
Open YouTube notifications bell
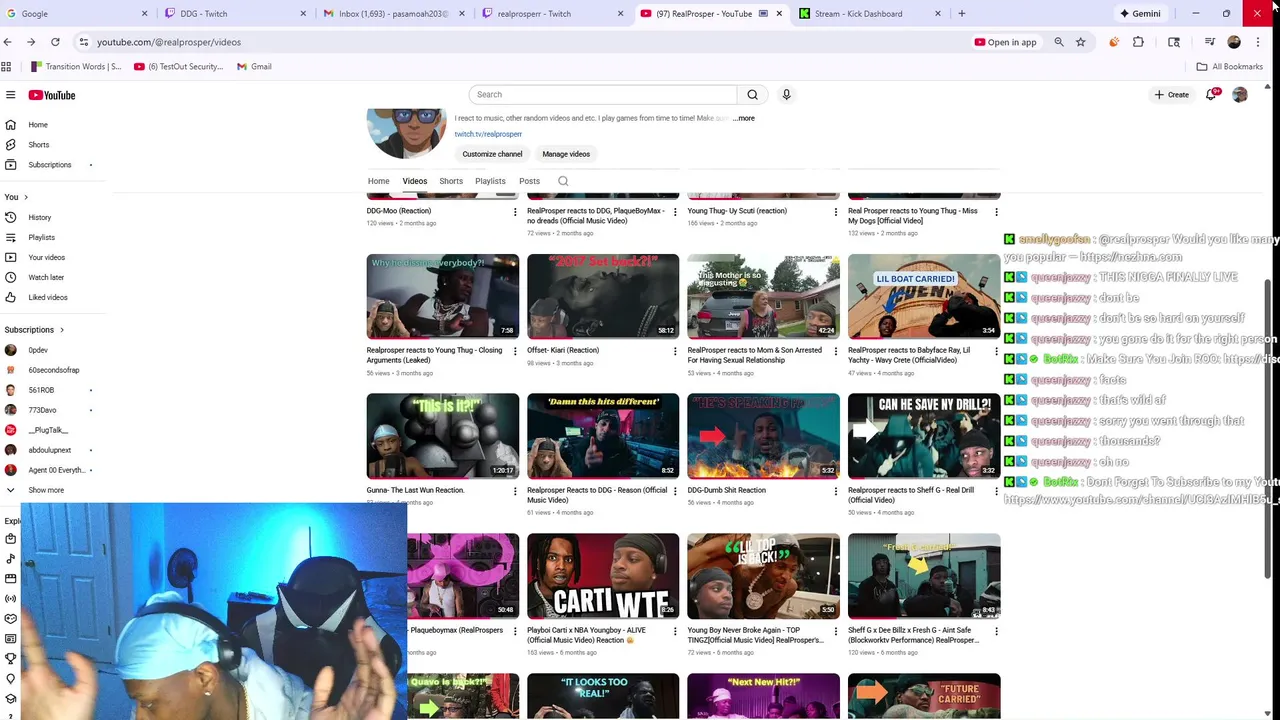click(x=1211, y=94)
